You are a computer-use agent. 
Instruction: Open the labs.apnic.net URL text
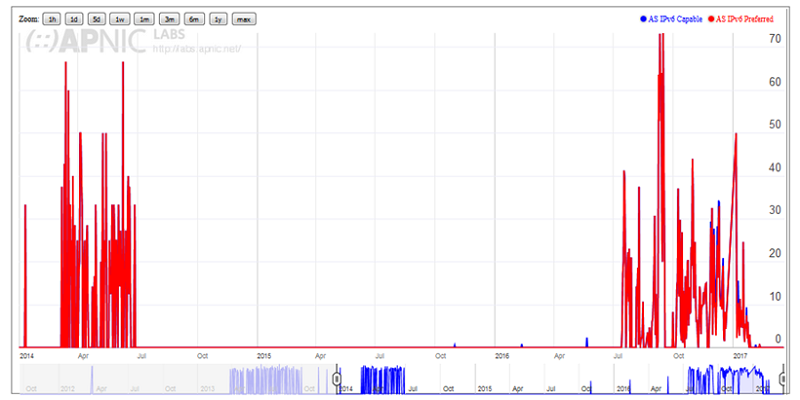197,52
